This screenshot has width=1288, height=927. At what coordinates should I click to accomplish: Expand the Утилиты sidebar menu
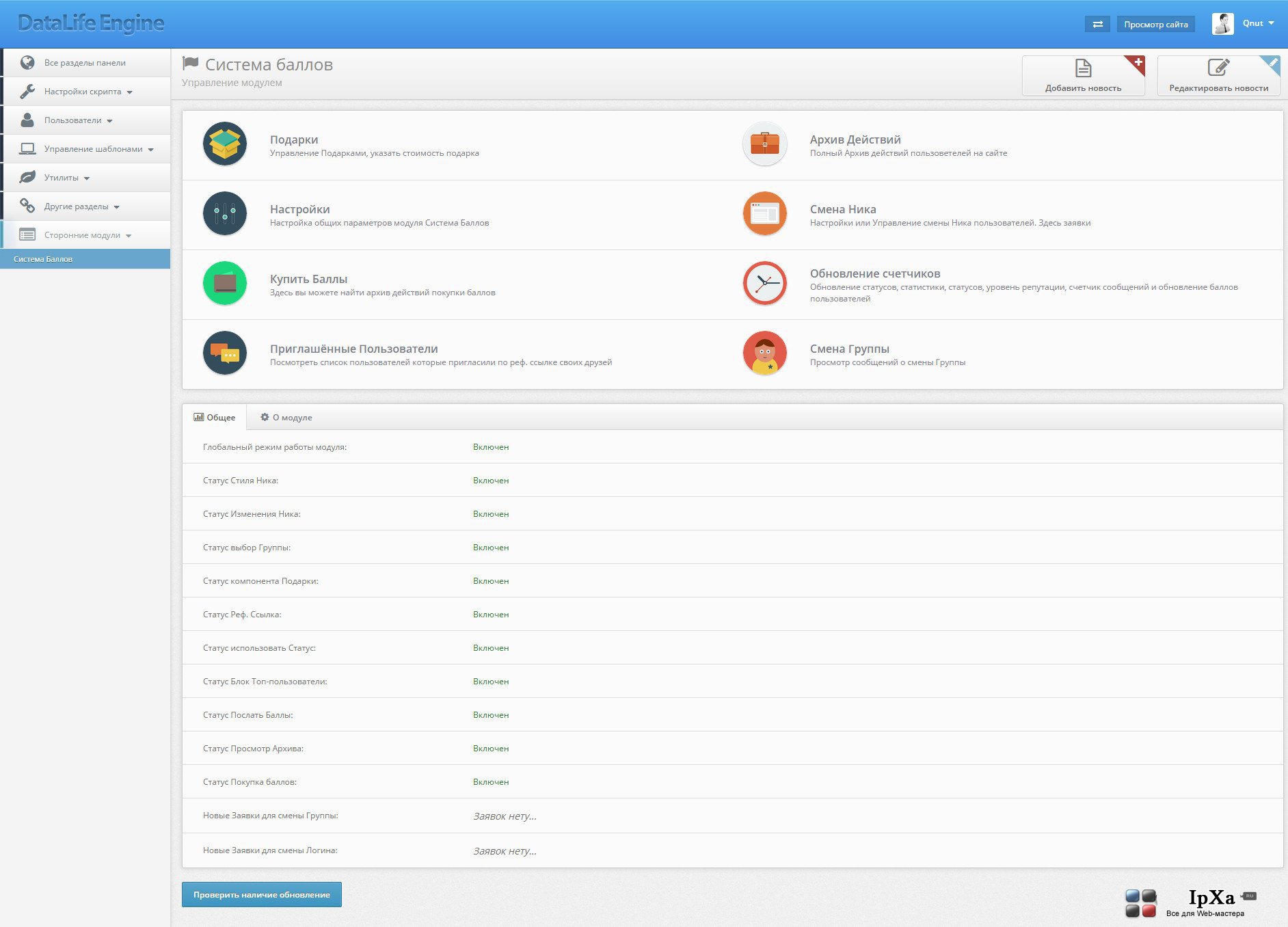[87, 177]
